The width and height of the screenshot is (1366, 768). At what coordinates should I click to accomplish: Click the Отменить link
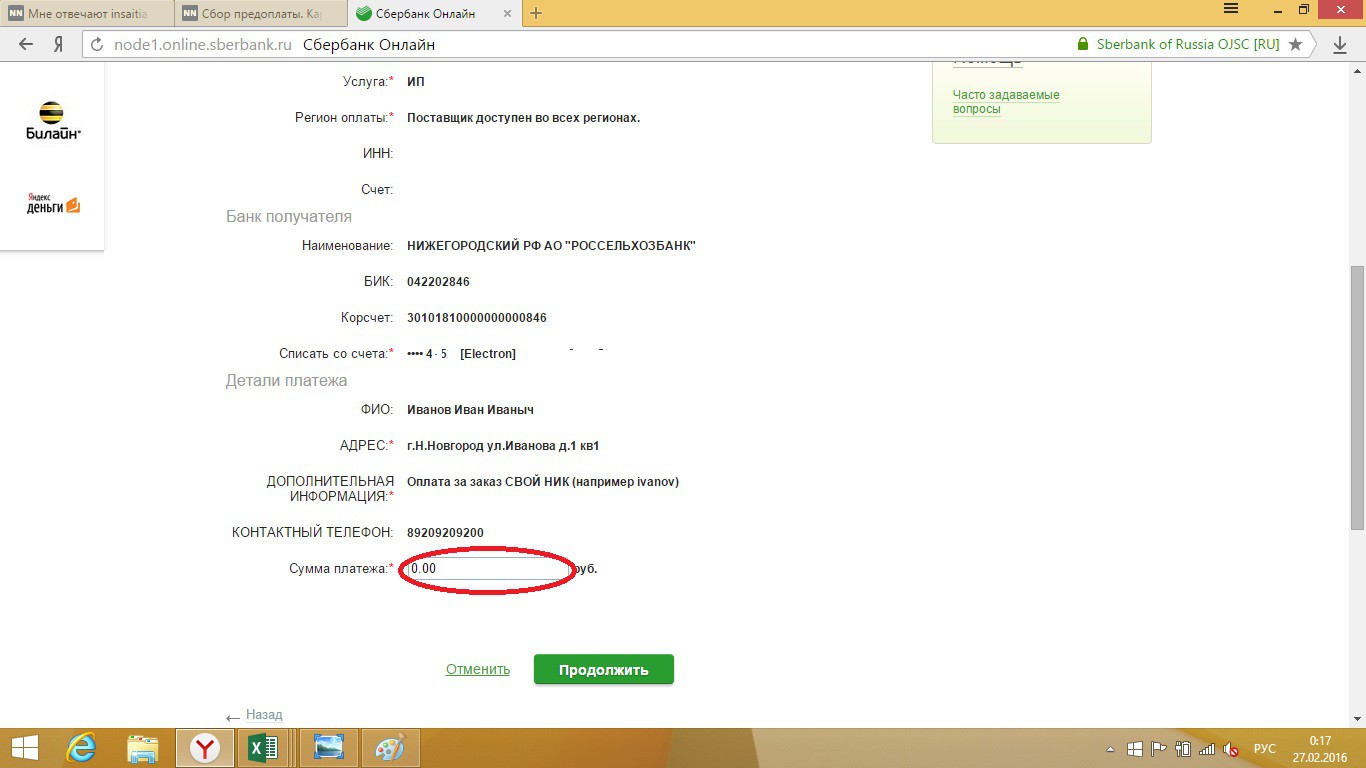click(478, 670)
